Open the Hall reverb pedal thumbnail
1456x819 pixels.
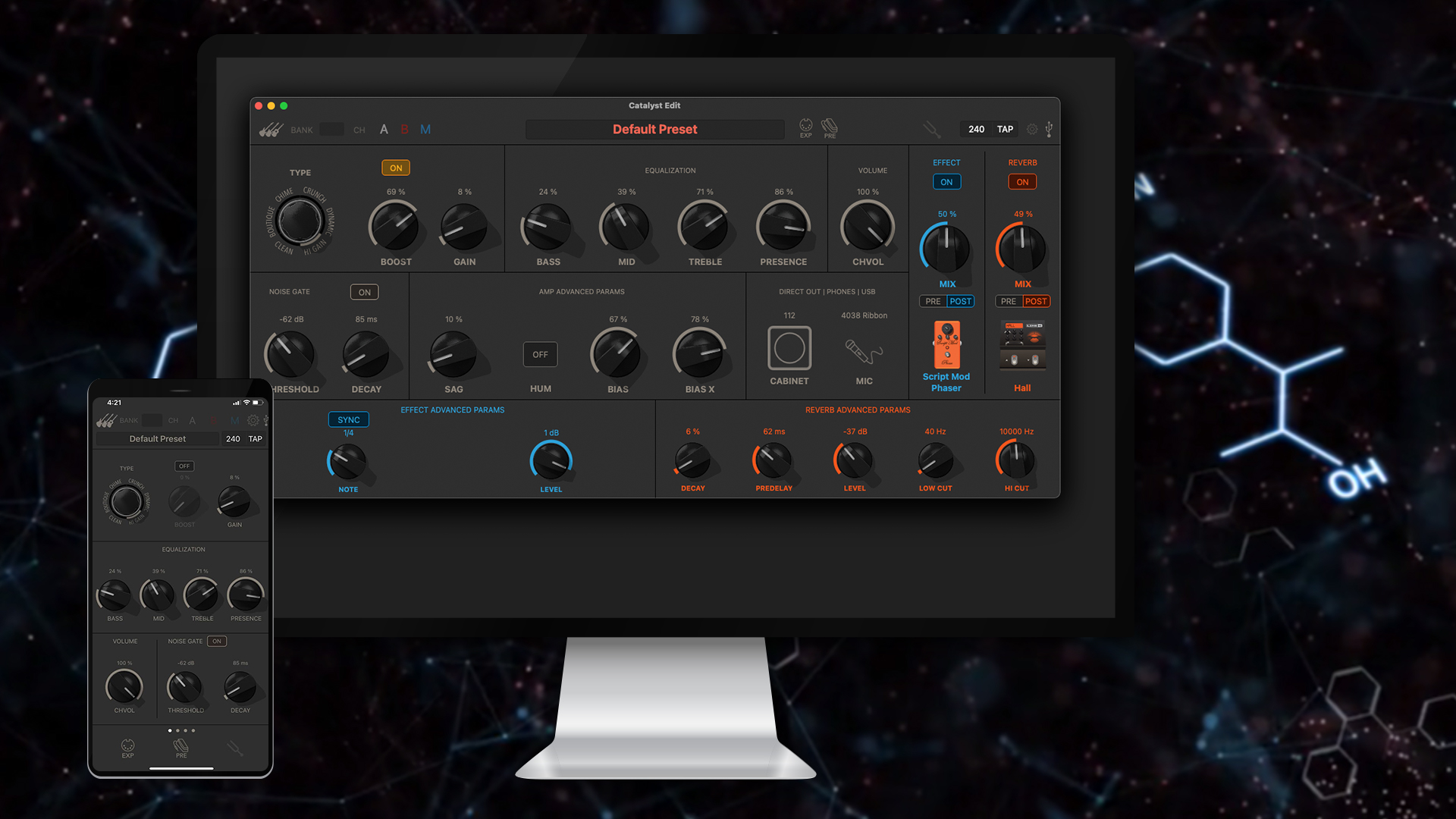tap(1022, 345)
